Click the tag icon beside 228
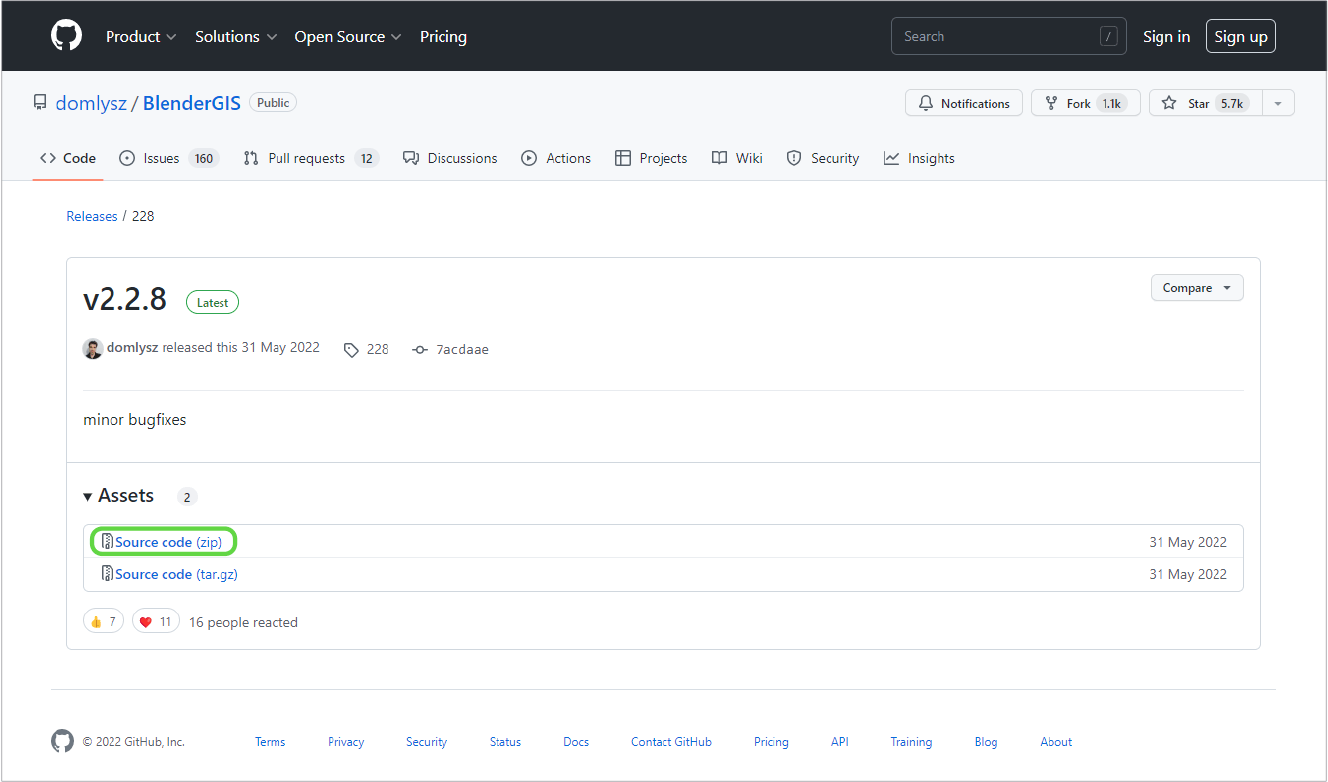This screenshot has height=782, width=1328. [x=351, y=350]
